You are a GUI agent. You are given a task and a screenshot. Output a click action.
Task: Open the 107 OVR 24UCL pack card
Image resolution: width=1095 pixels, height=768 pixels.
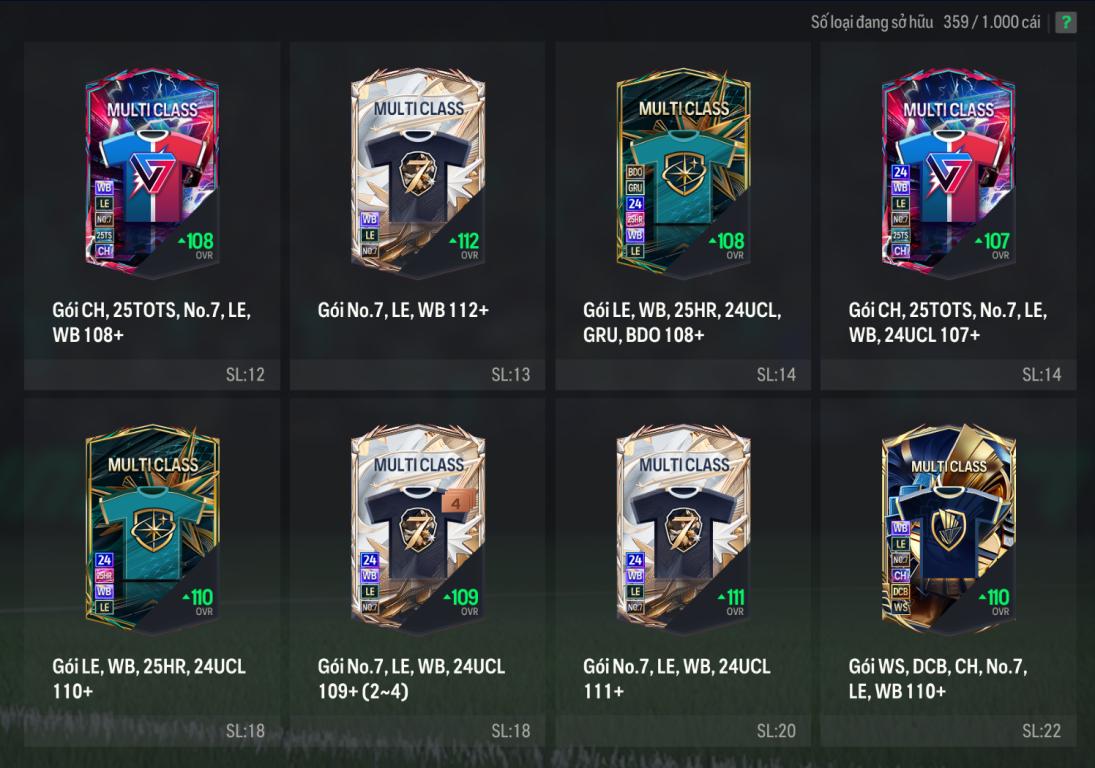(948, 172)
